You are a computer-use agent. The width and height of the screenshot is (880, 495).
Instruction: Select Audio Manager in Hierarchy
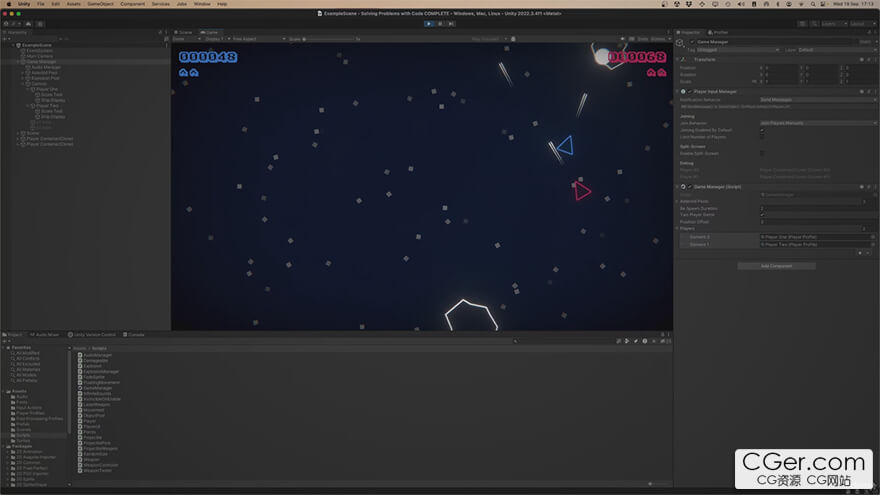tap(45, 67)
